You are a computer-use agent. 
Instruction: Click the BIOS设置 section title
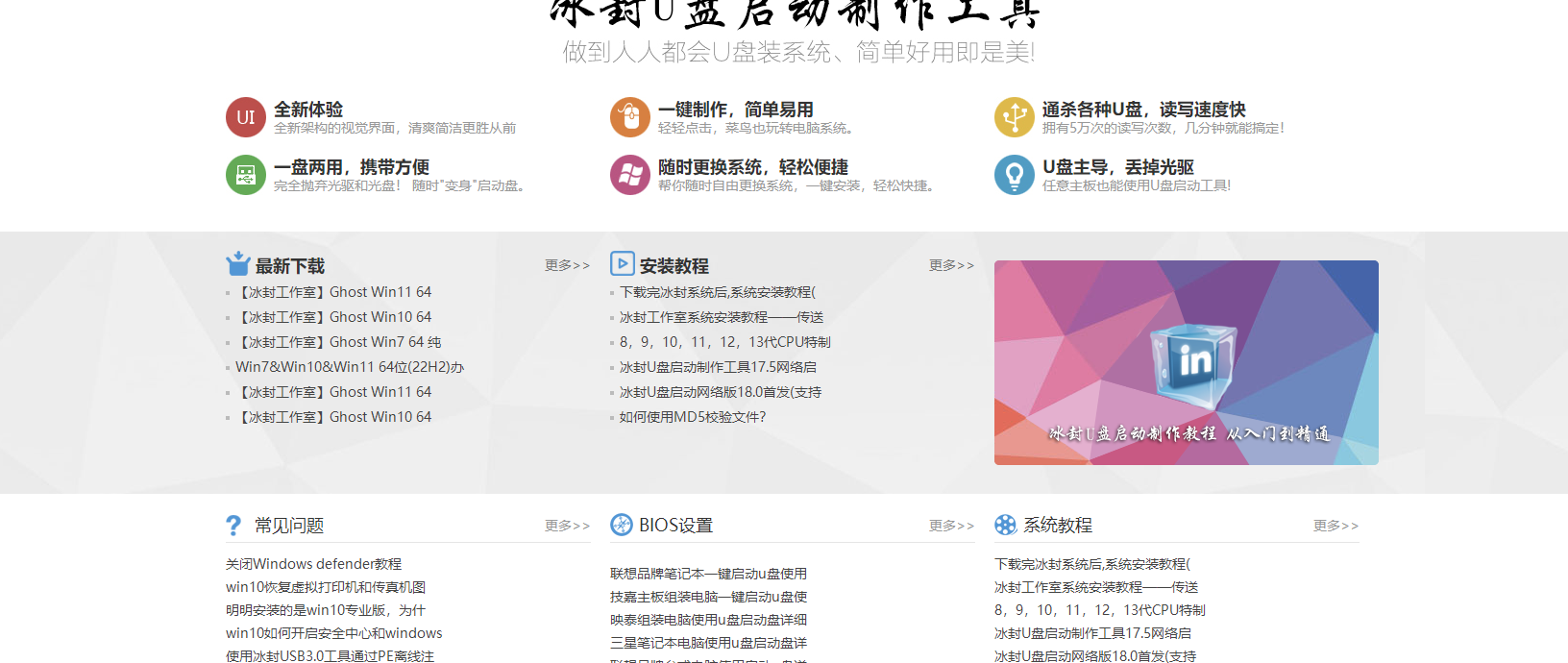tap(676, 526)
